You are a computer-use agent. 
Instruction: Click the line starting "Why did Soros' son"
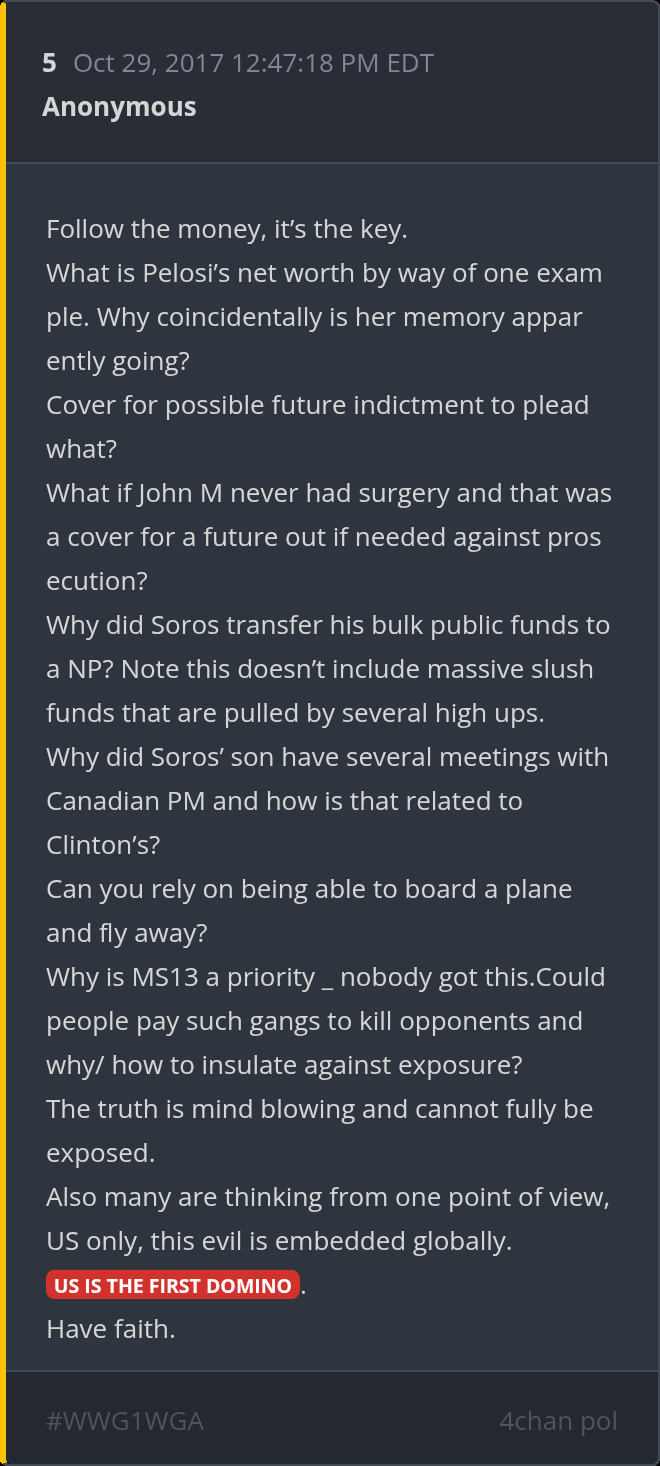[327, 757]
